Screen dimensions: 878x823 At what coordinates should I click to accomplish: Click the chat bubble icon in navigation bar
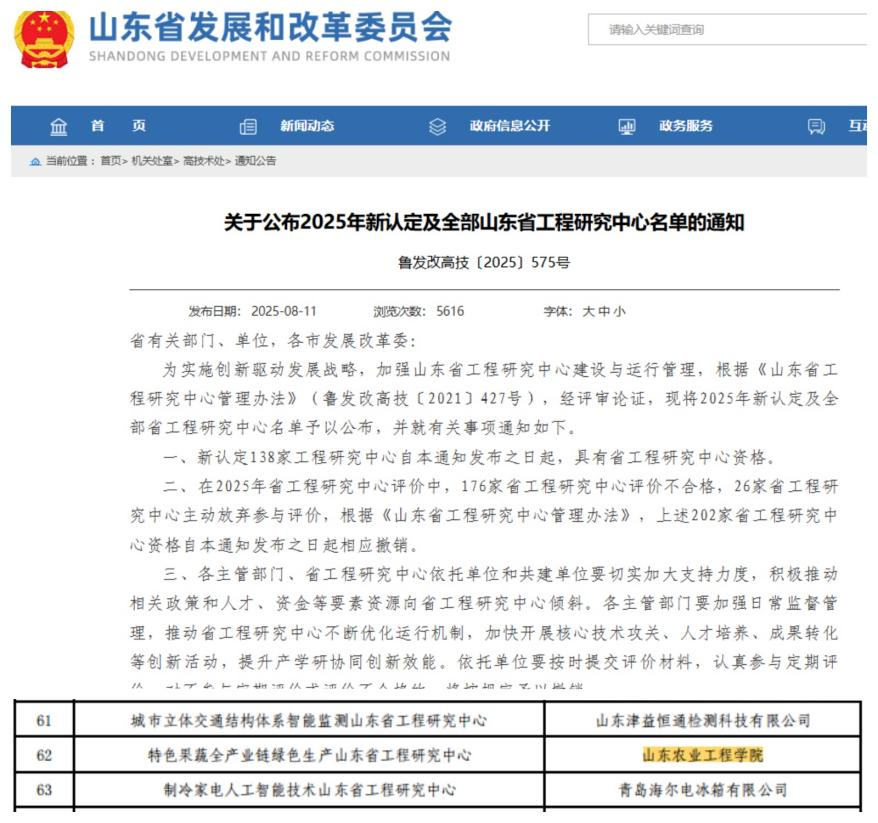pos(816,127)
